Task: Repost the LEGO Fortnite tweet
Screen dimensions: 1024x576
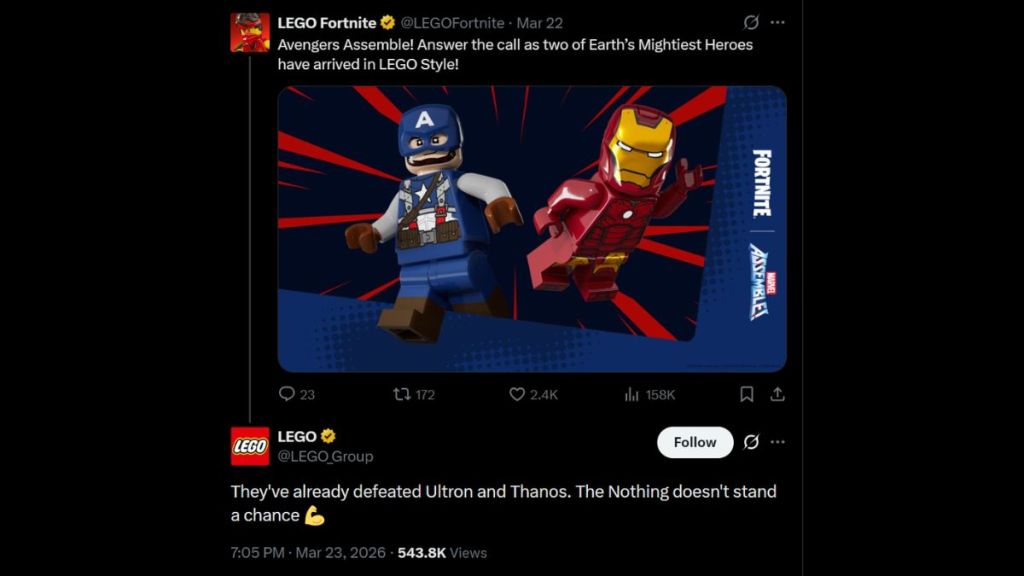Action: (404, 394)
